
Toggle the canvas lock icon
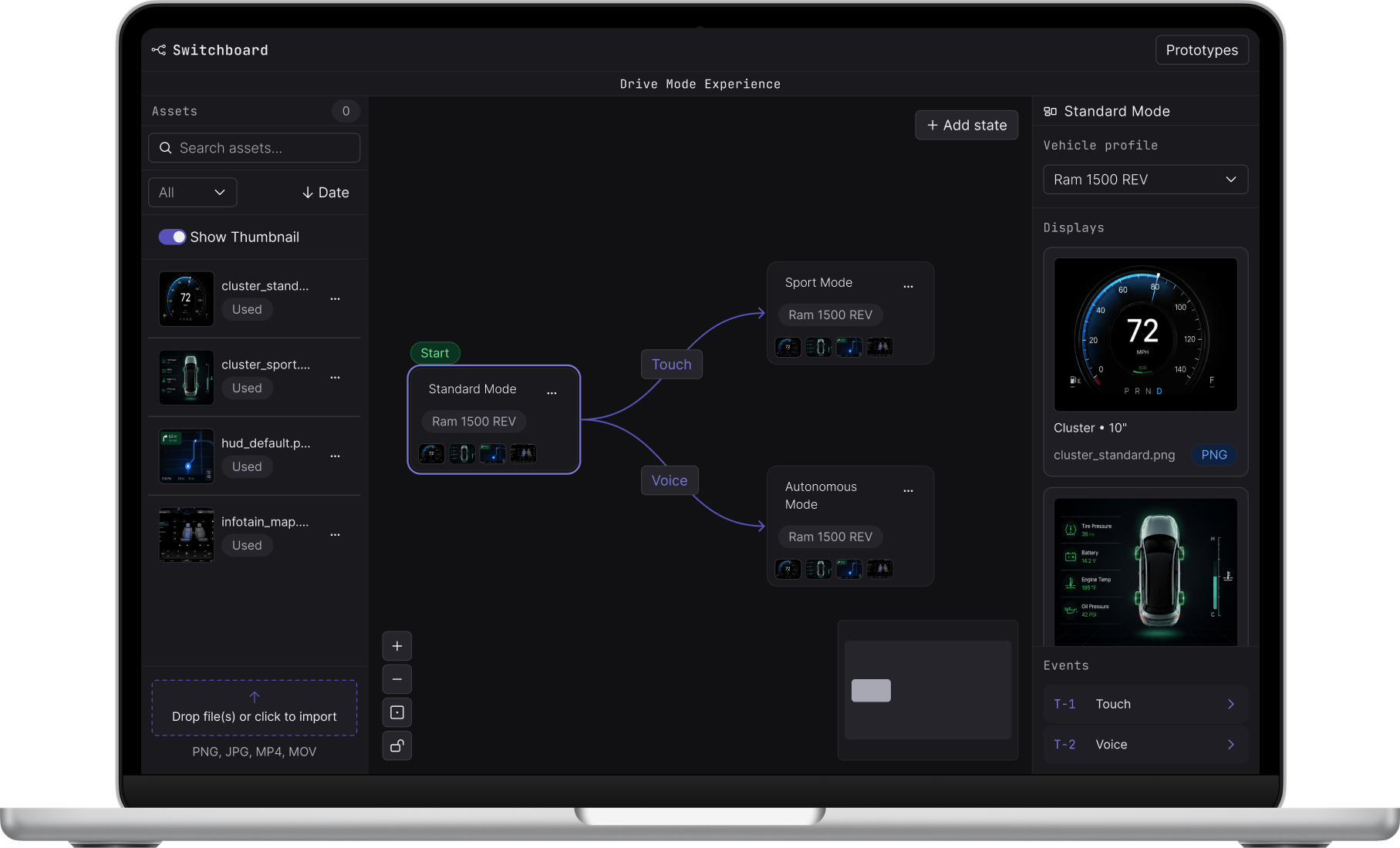point(397,745)
